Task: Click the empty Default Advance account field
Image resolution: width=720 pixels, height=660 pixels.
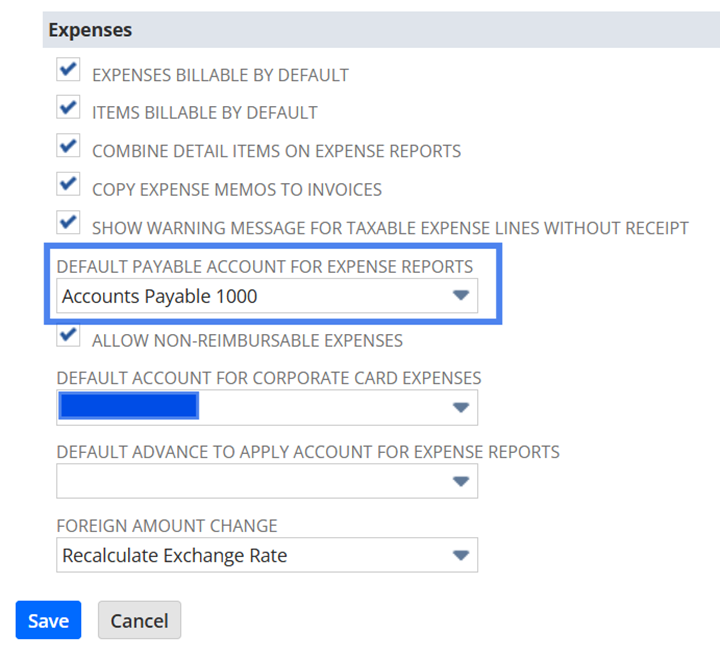Action: (x=250, y=481)
